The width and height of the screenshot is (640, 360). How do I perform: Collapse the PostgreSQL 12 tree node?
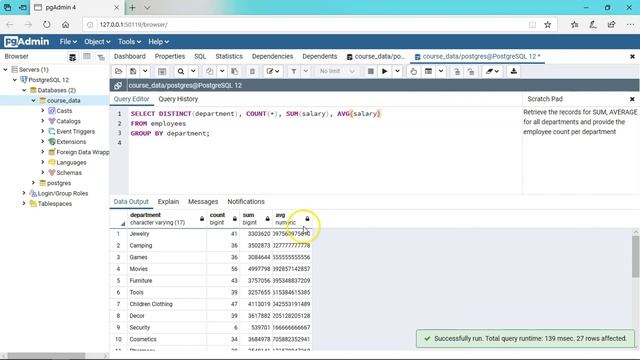(15, 80)
